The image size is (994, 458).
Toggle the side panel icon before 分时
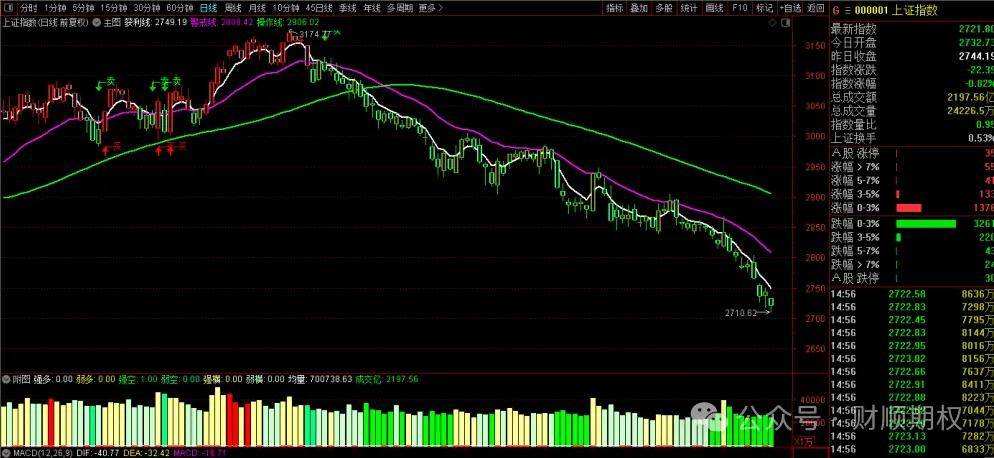tap(8, 8)
